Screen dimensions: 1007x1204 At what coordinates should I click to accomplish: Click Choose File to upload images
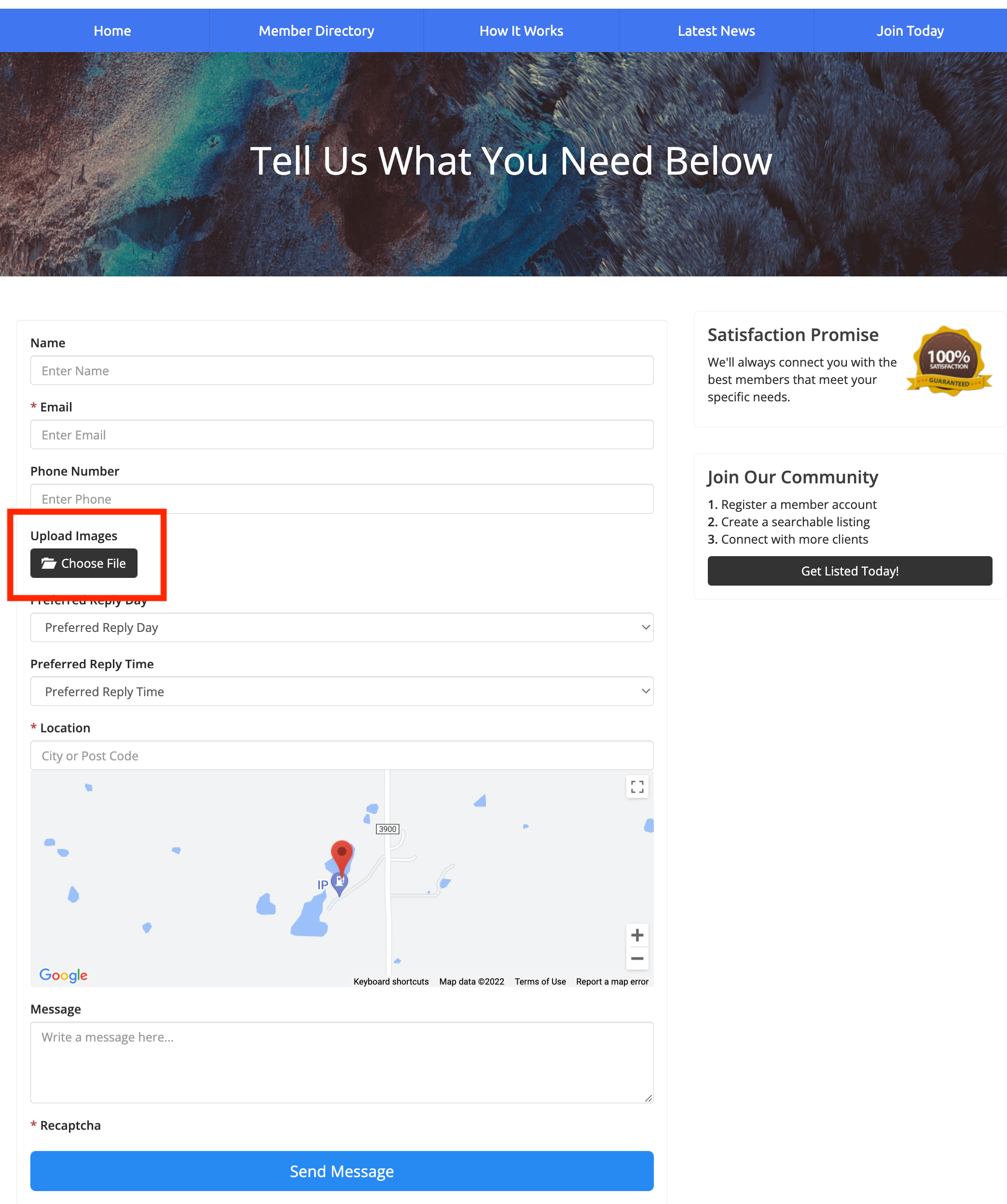click(x=84, y=563)
